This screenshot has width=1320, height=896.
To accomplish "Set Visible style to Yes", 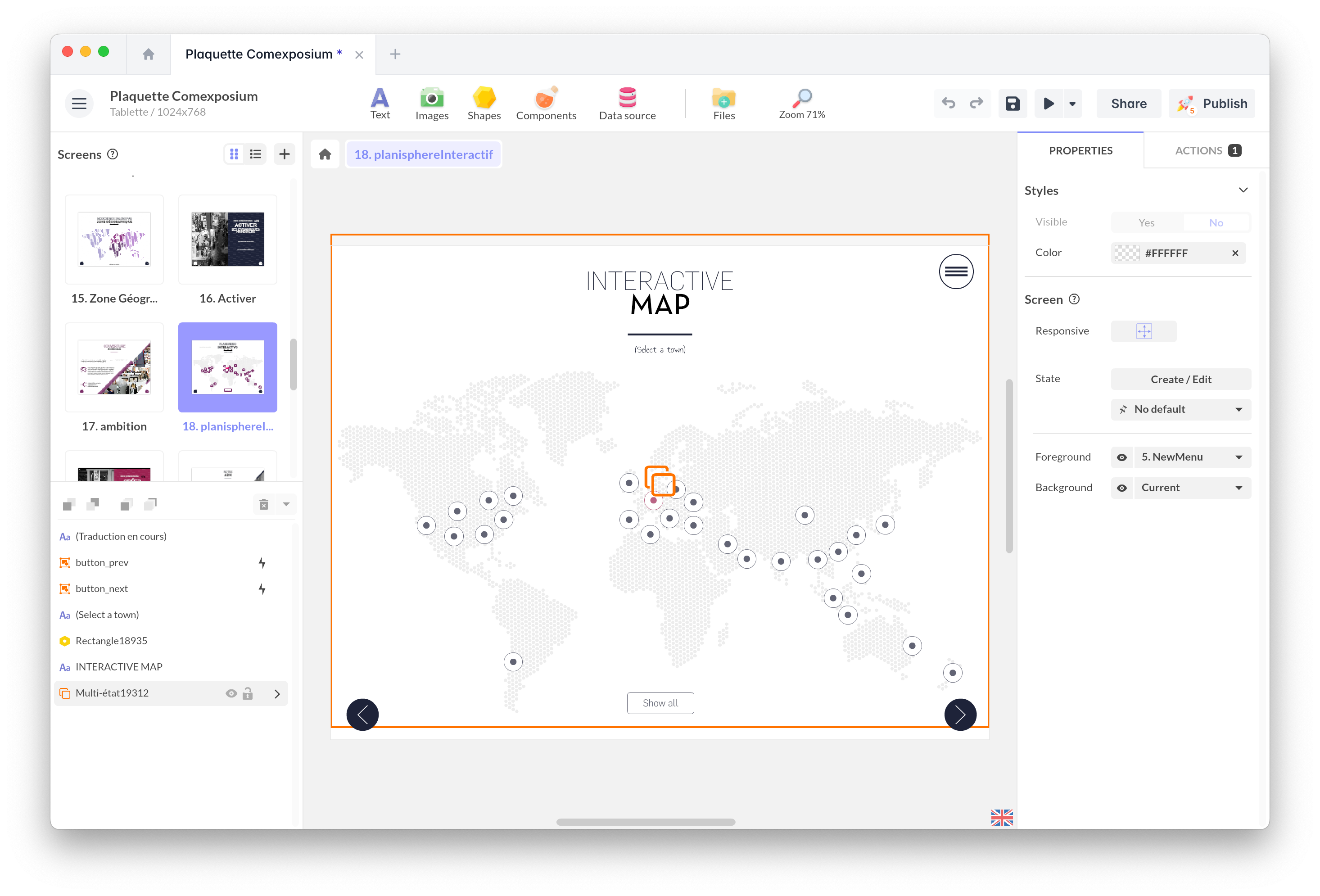I will pyautogui.click(x=1147, y=222).
